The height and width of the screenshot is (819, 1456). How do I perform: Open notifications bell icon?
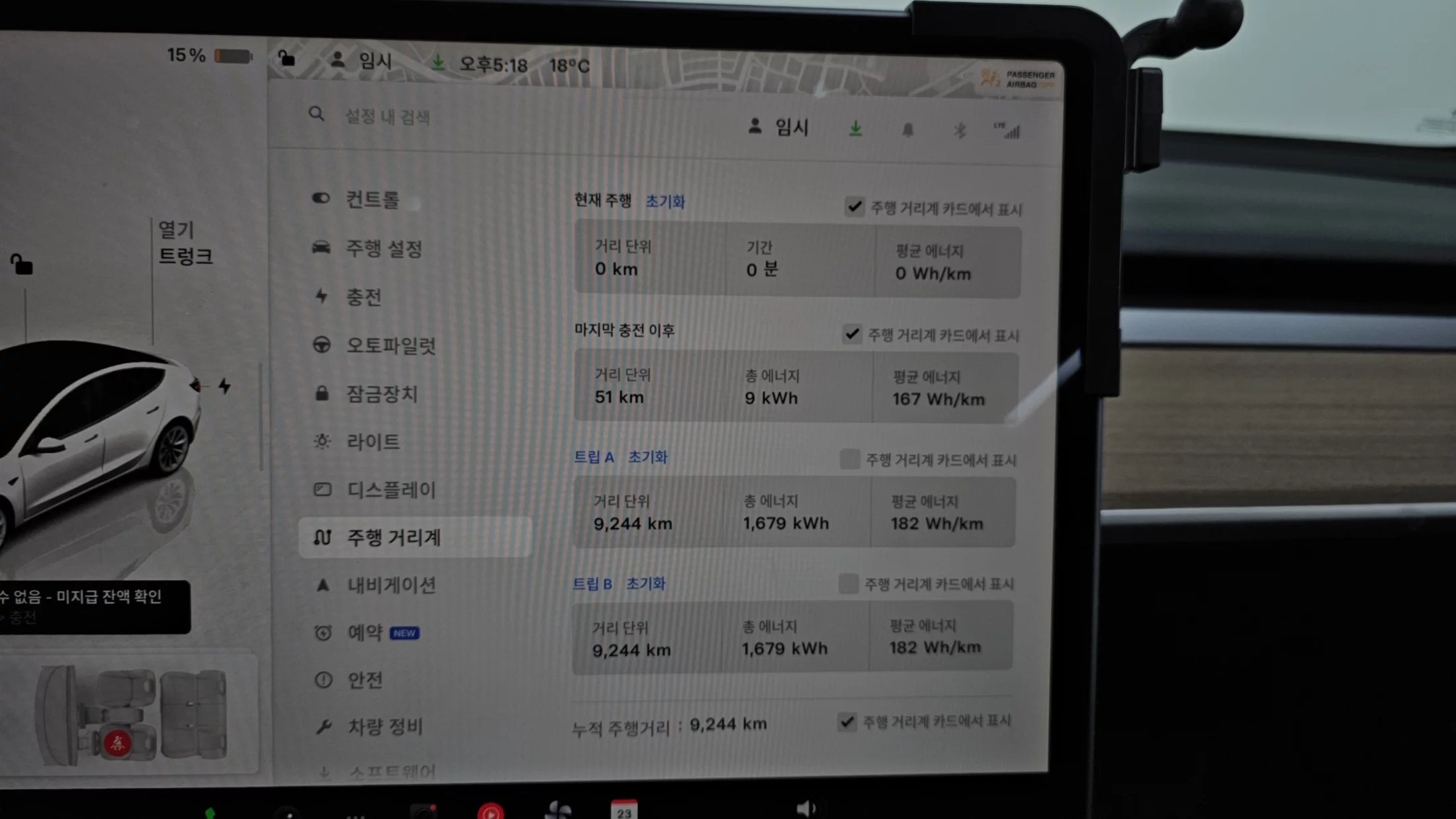[908, 130]
